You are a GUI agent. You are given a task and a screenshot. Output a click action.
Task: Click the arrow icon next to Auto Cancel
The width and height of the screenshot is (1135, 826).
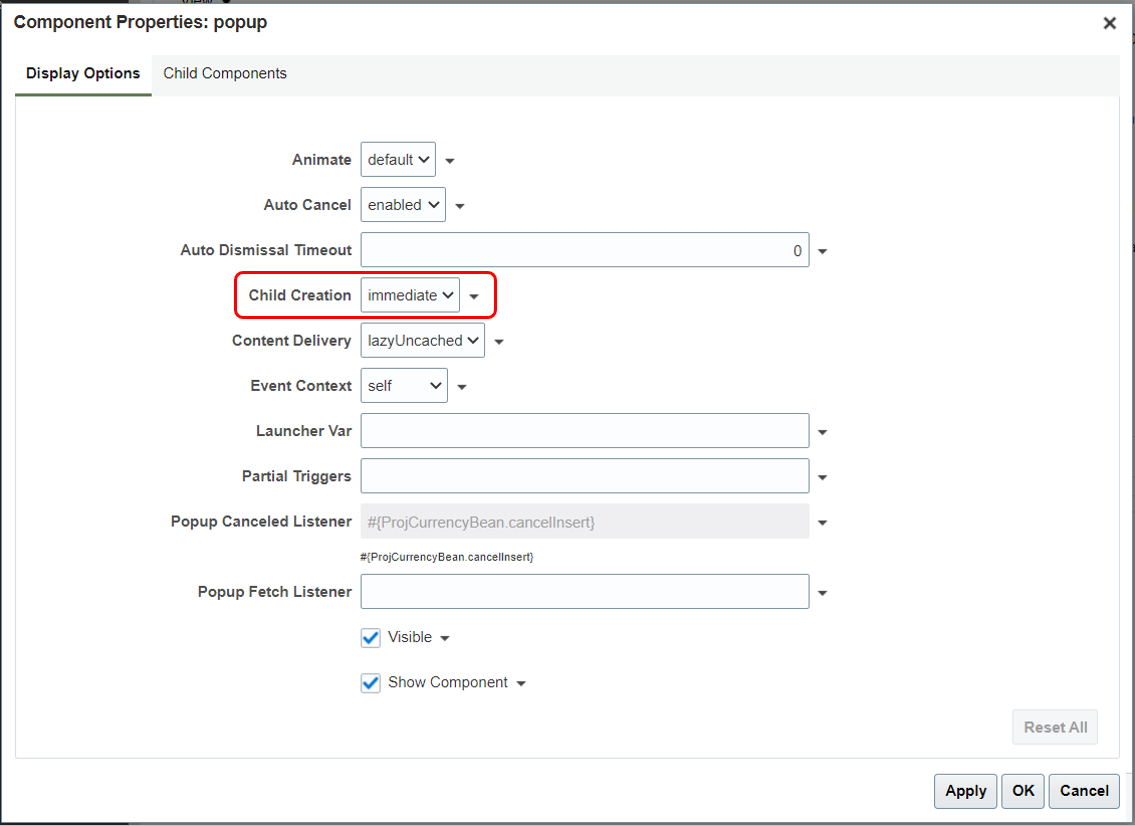(x=460, y=206)
